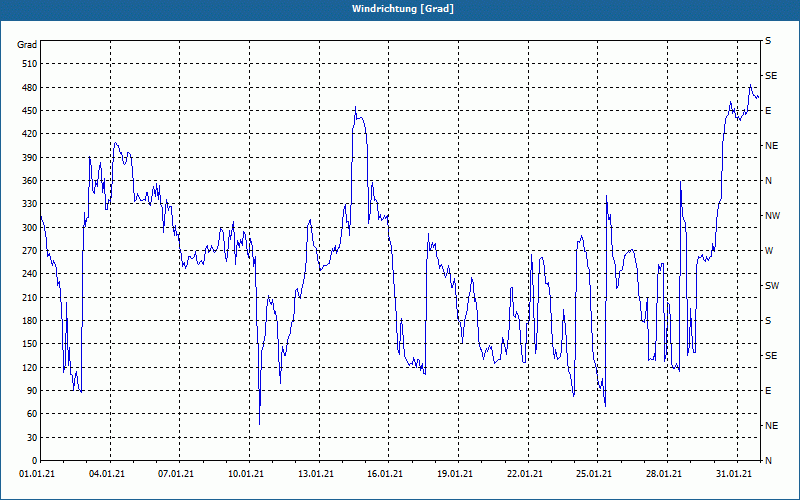The height and width of the screenshot is (500, 800).
Task: Click the 07.01.21 date label
Action: [x=176, y=474]
